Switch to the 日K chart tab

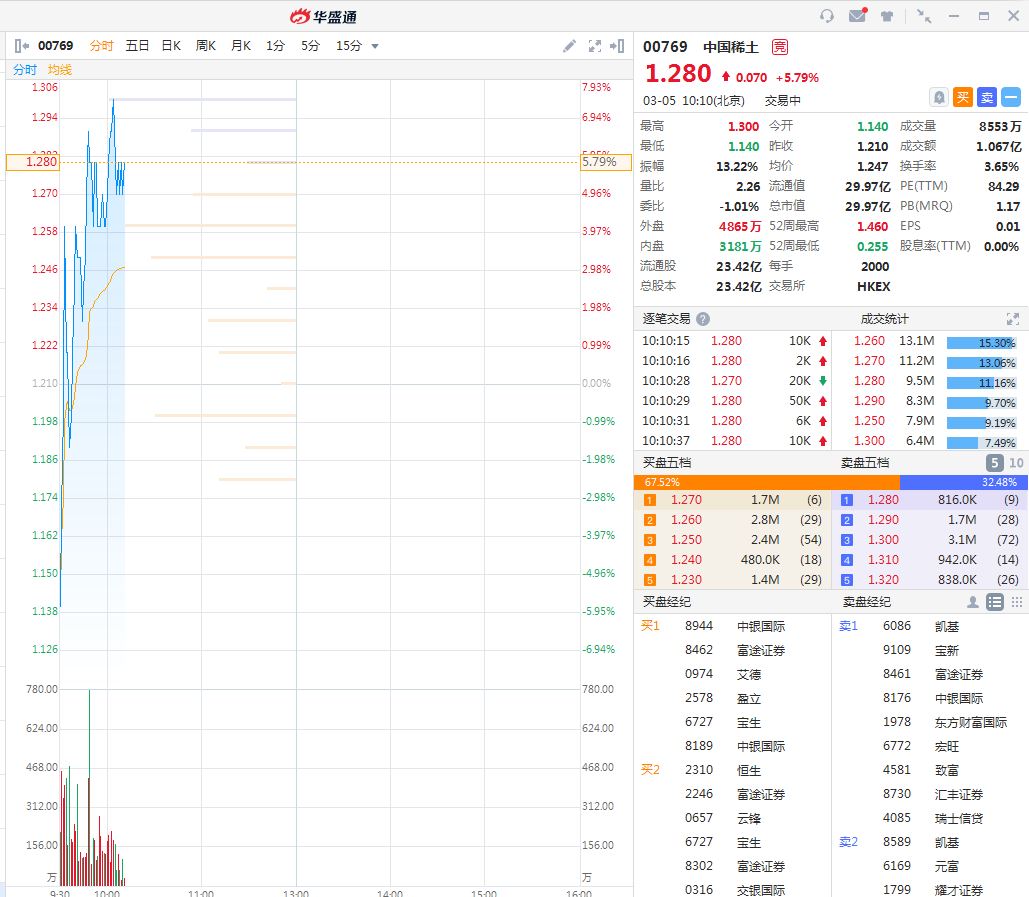pyautogui.click(x=171, y=46)
